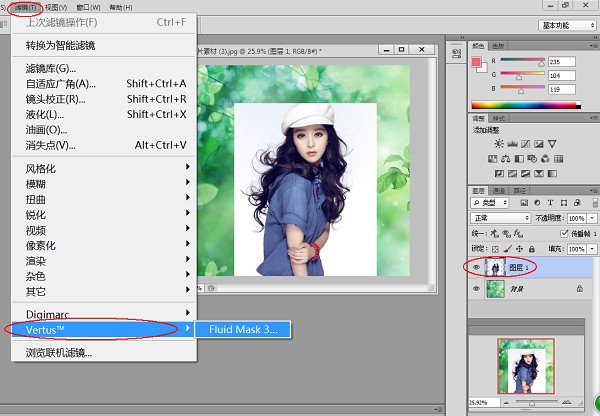Viewport: 600px width, 416px height.
Task: Click the G value field 104
Action: (x=562, y=75)
